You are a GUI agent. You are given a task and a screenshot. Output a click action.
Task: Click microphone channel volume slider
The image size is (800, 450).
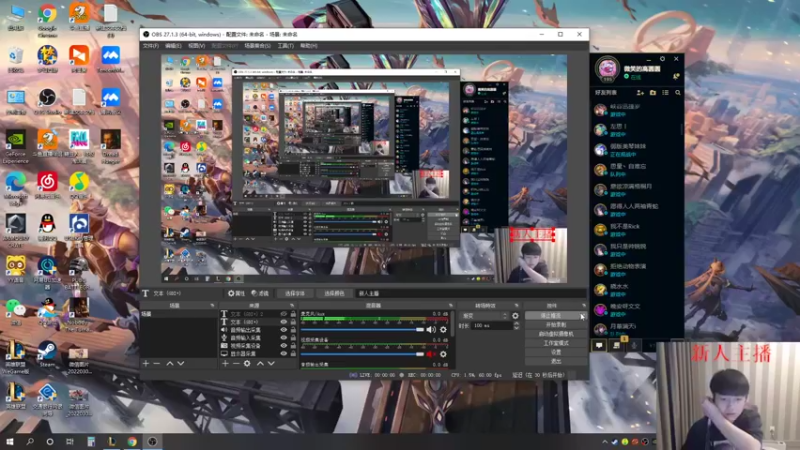click(x=362, y=330)
